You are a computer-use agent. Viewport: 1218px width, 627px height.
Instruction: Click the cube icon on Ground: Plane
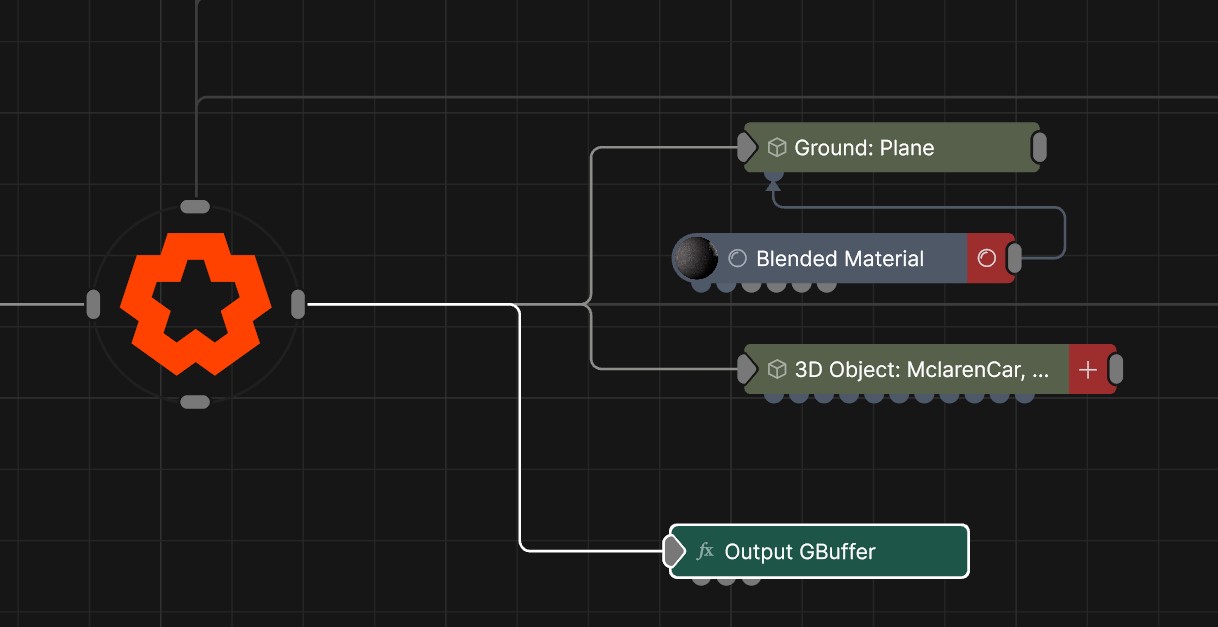(x=777, y=148)
